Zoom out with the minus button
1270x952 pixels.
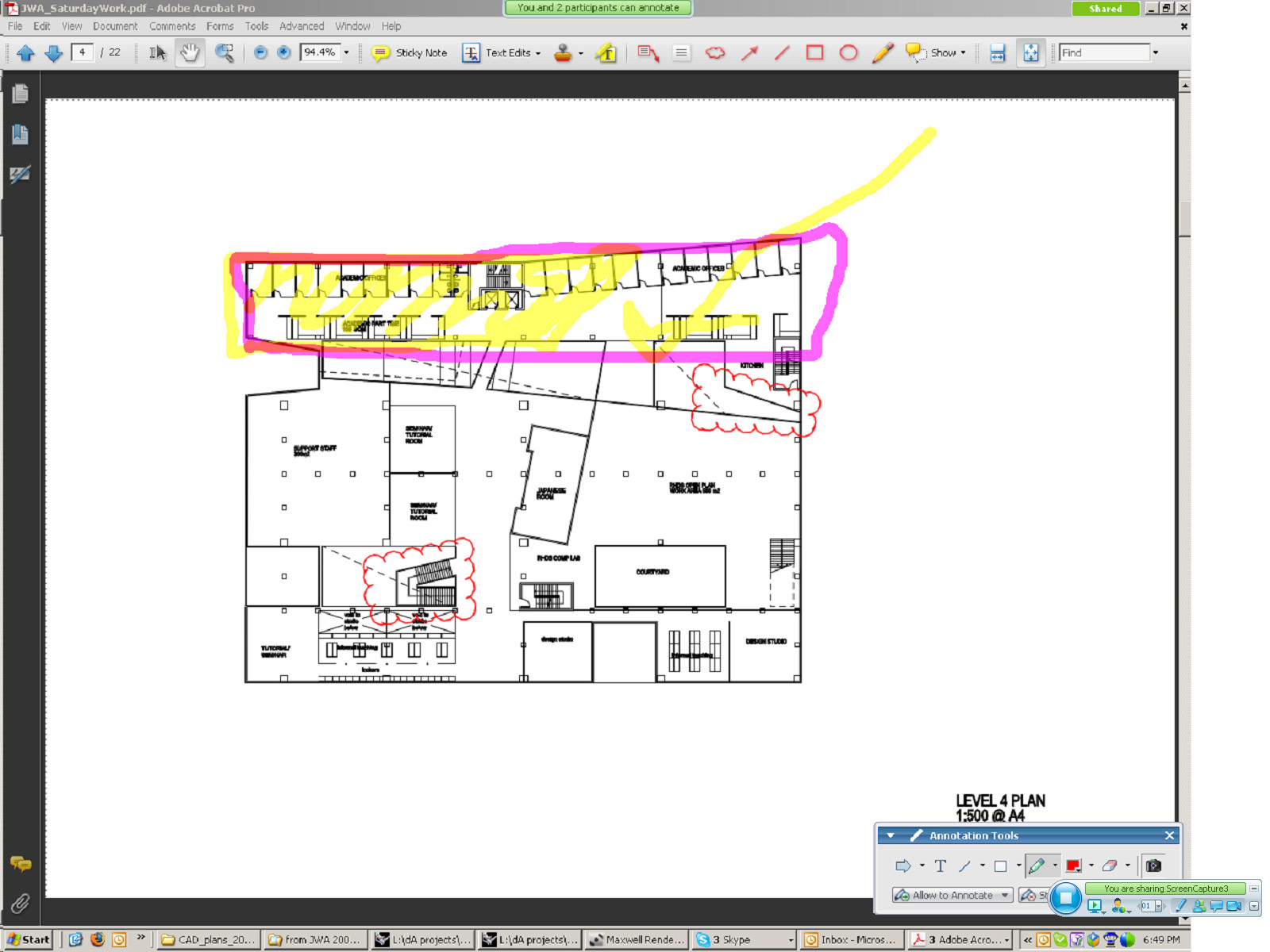pyautogui.click(x=260, y=52)
